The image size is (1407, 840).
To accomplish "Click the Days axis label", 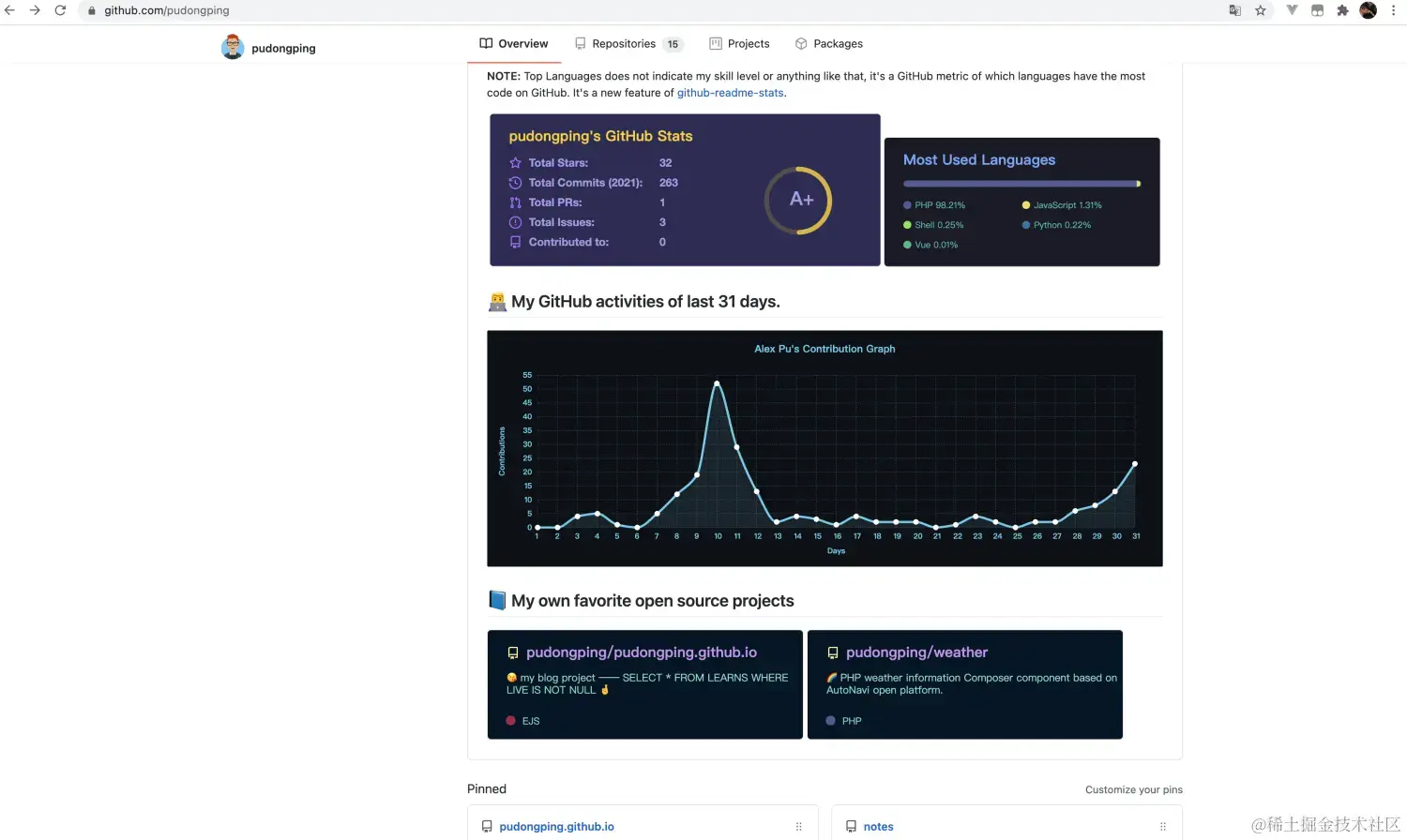I will click(836, 551).
